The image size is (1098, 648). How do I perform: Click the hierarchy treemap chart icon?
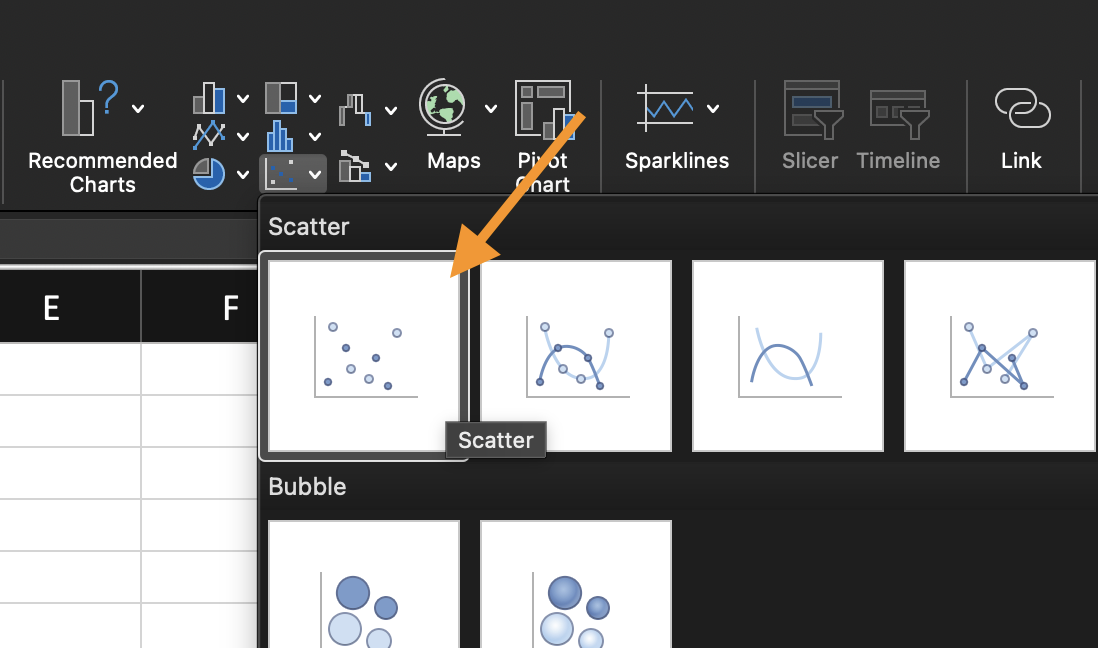coord(281,98)
